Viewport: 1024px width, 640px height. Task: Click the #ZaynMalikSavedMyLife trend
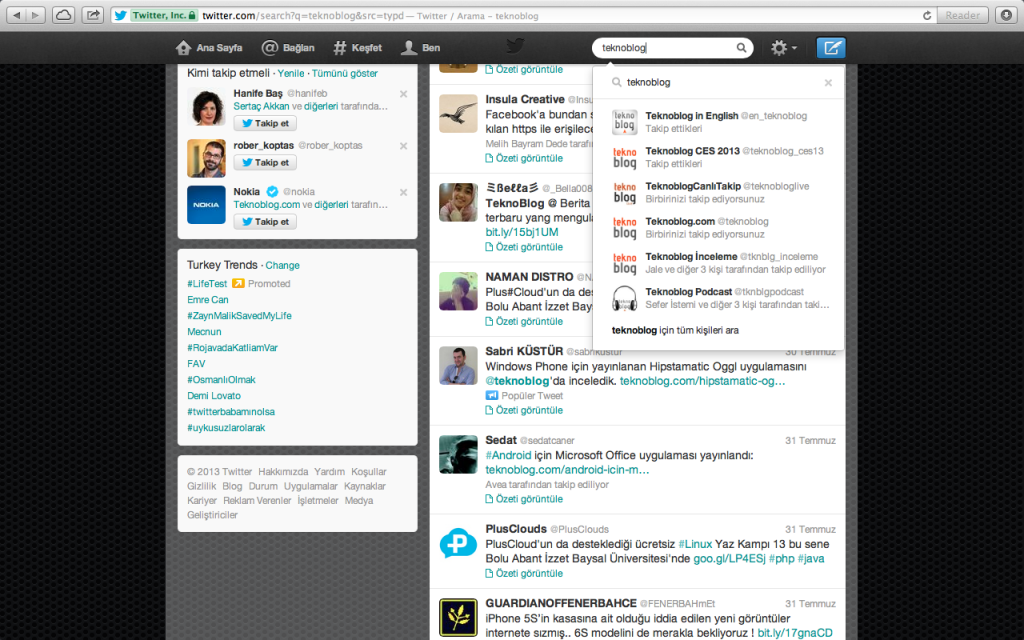[x=239, y=315]
